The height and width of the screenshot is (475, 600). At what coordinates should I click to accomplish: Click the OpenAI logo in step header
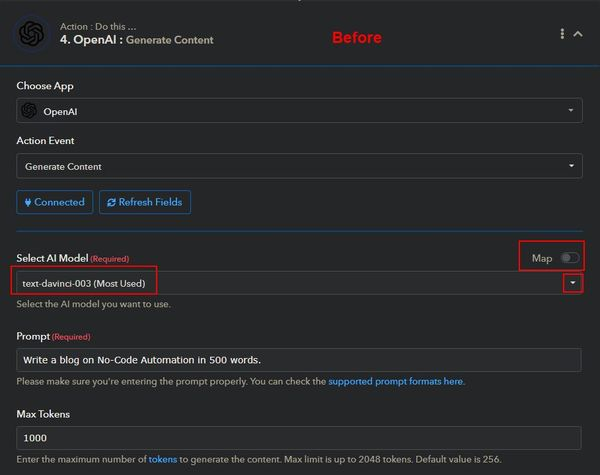(x=31, y=34)
